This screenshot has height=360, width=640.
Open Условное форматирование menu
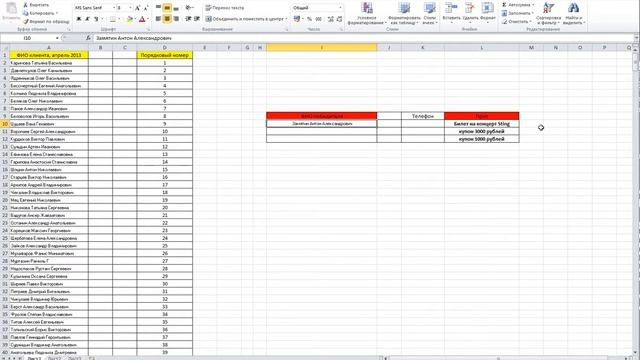pyautogui.click(x=367, y=13)
